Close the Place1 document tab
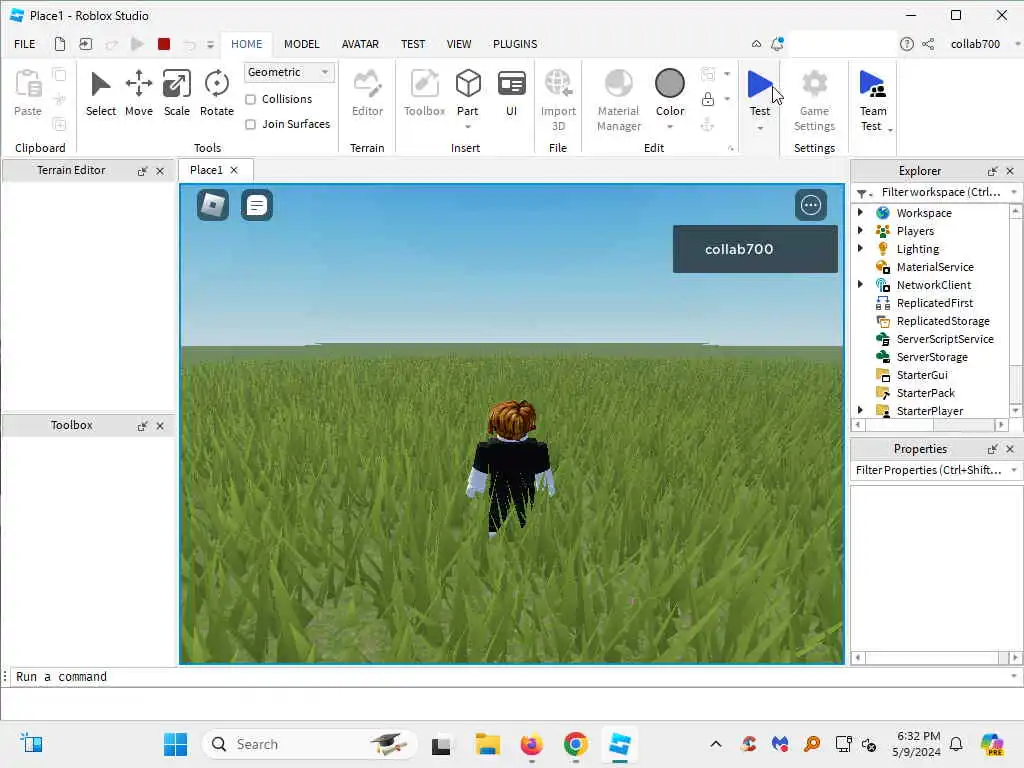1024x768 pixels. click(234, 170)
